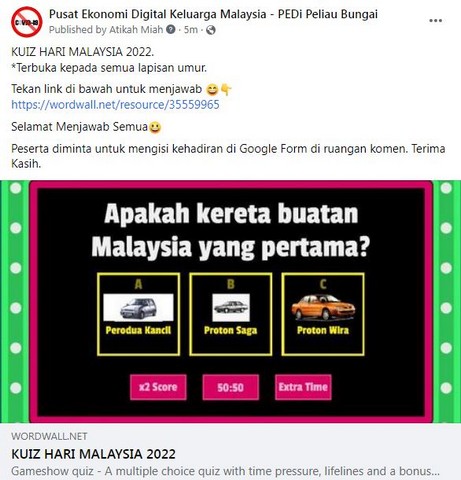Image resolution: width=461 pixels, height=480 pixels.
Task: Click the Extra Time lifeline button
Action: 303,387
